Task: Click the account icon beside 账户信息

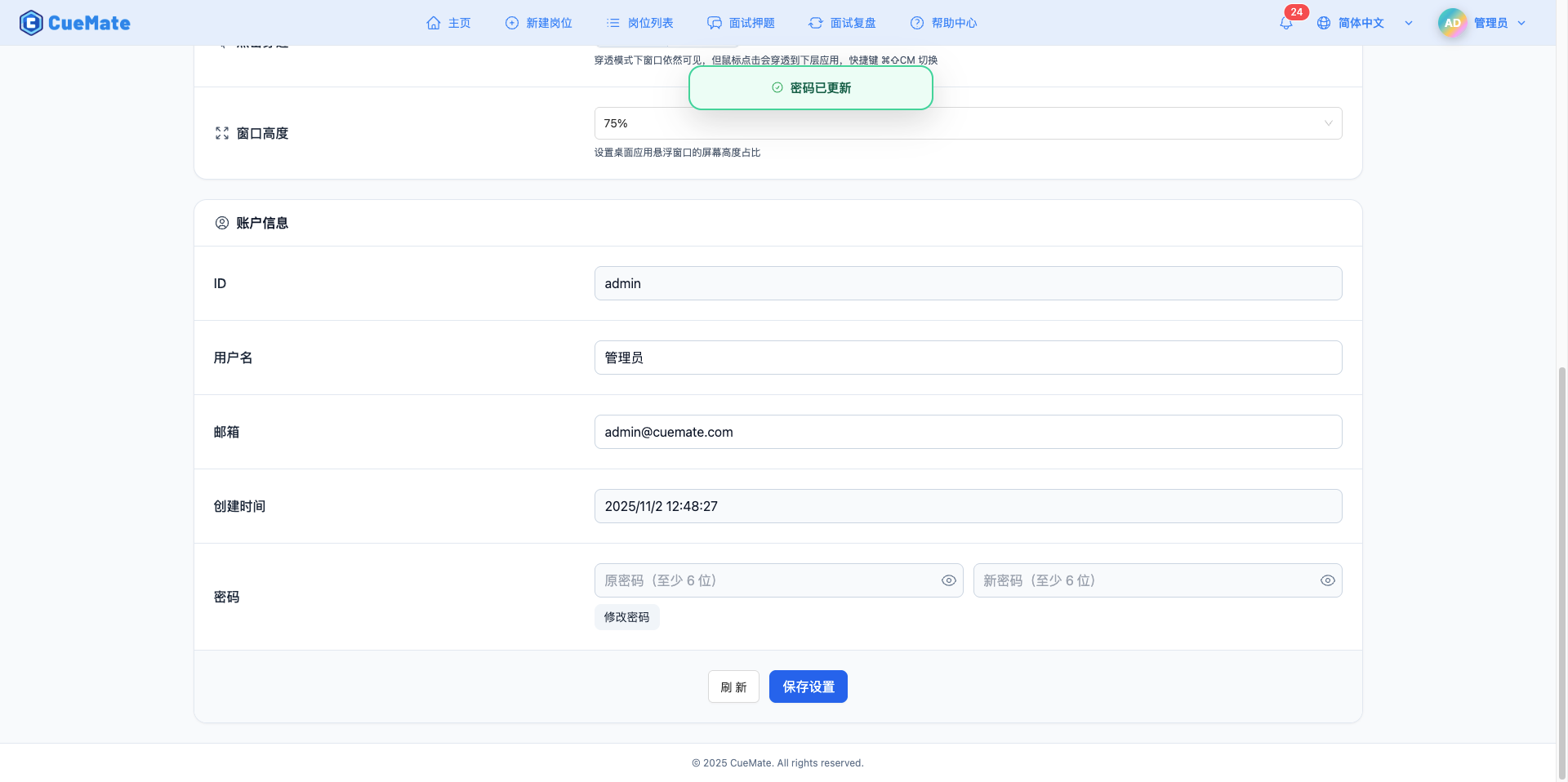Action: (221, 222)
